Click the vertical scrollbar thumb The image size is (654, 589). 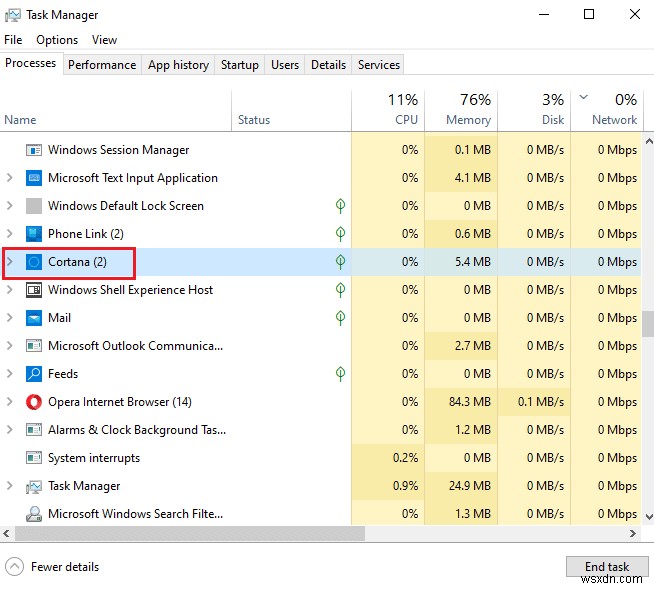tap(648, 323)
